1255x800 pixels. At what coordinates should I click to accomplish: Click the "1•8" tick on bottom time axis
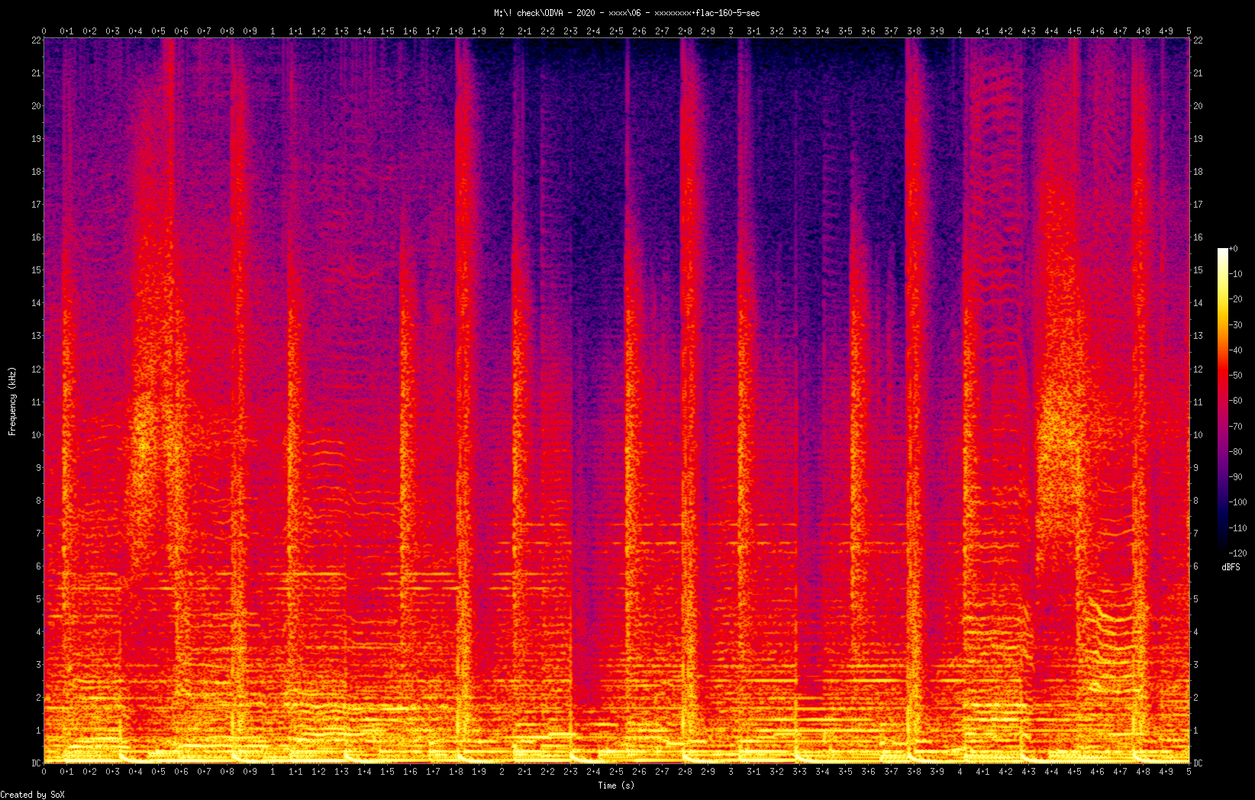(456, 772)
